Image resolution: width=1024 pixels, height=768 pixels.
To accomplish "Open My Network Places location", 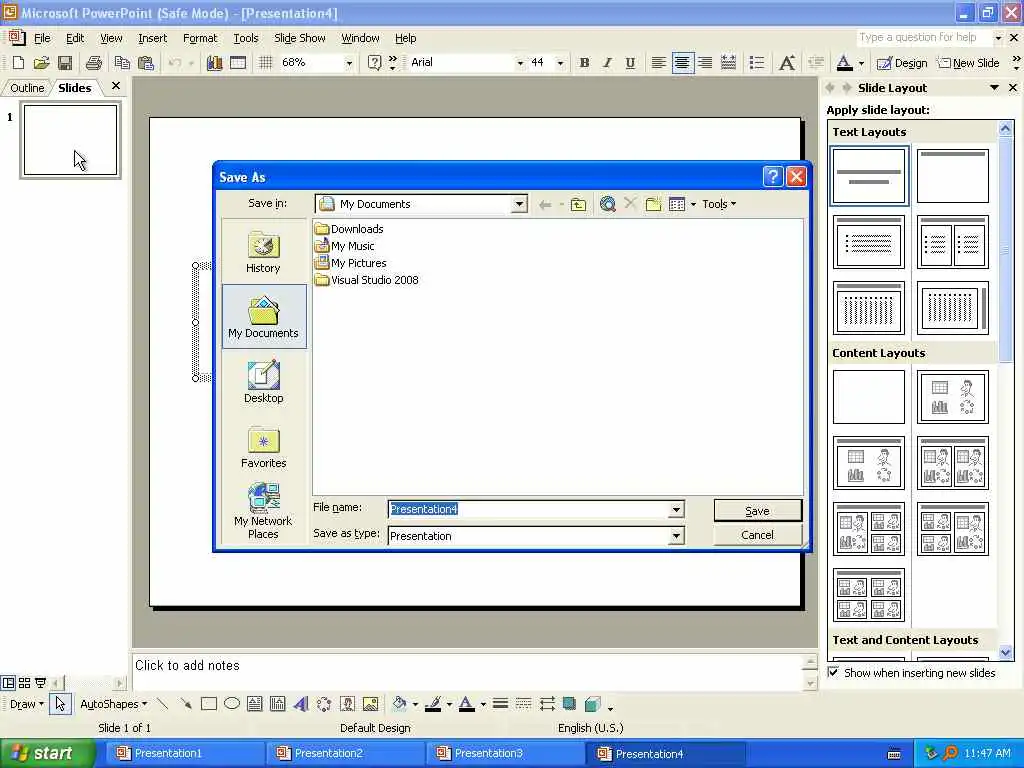I will tap(263, 511).
